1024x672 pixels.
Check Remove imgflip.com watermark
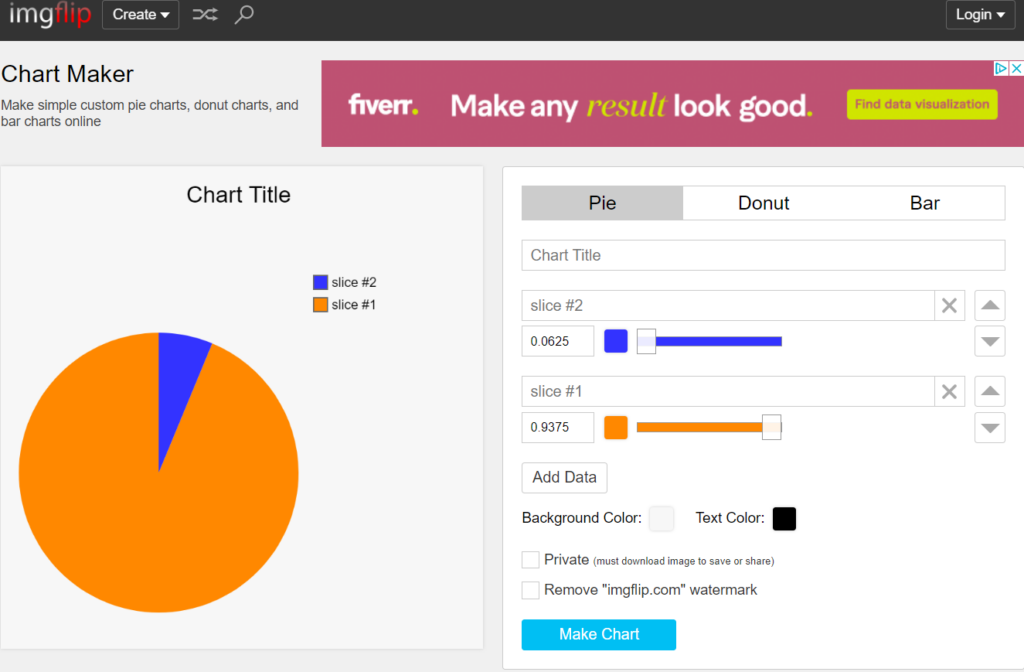pos(530,590)
